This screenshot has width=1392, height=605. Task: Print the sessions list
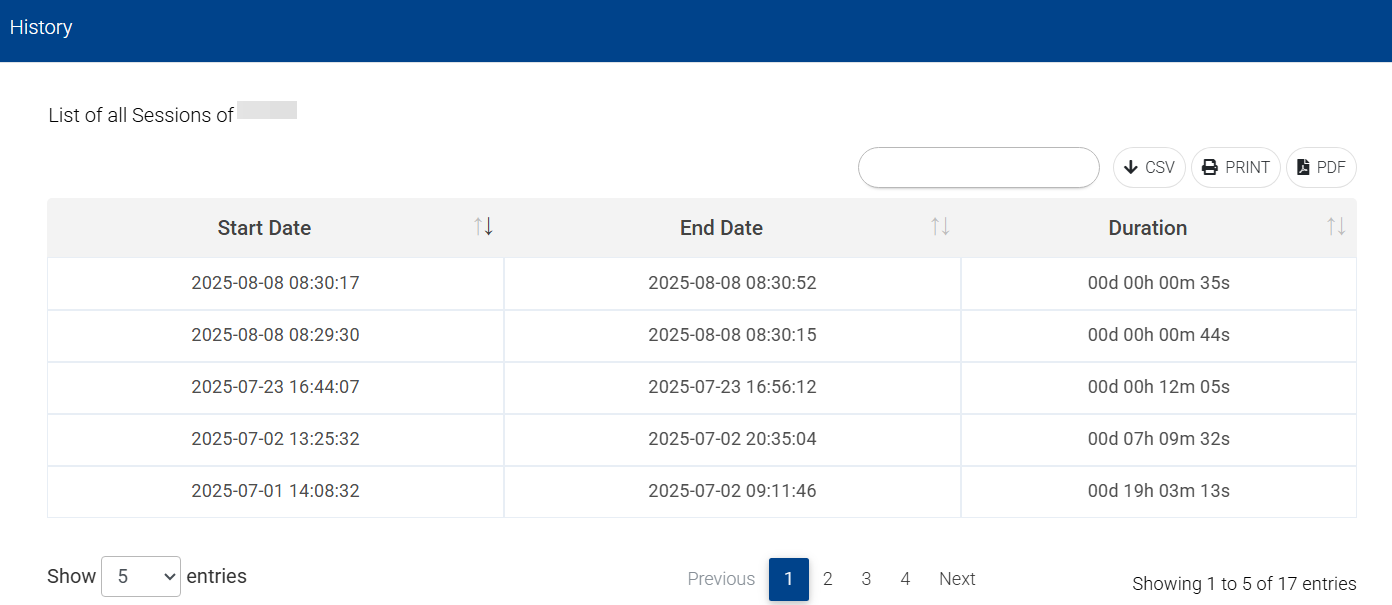tap(1236, 167)
